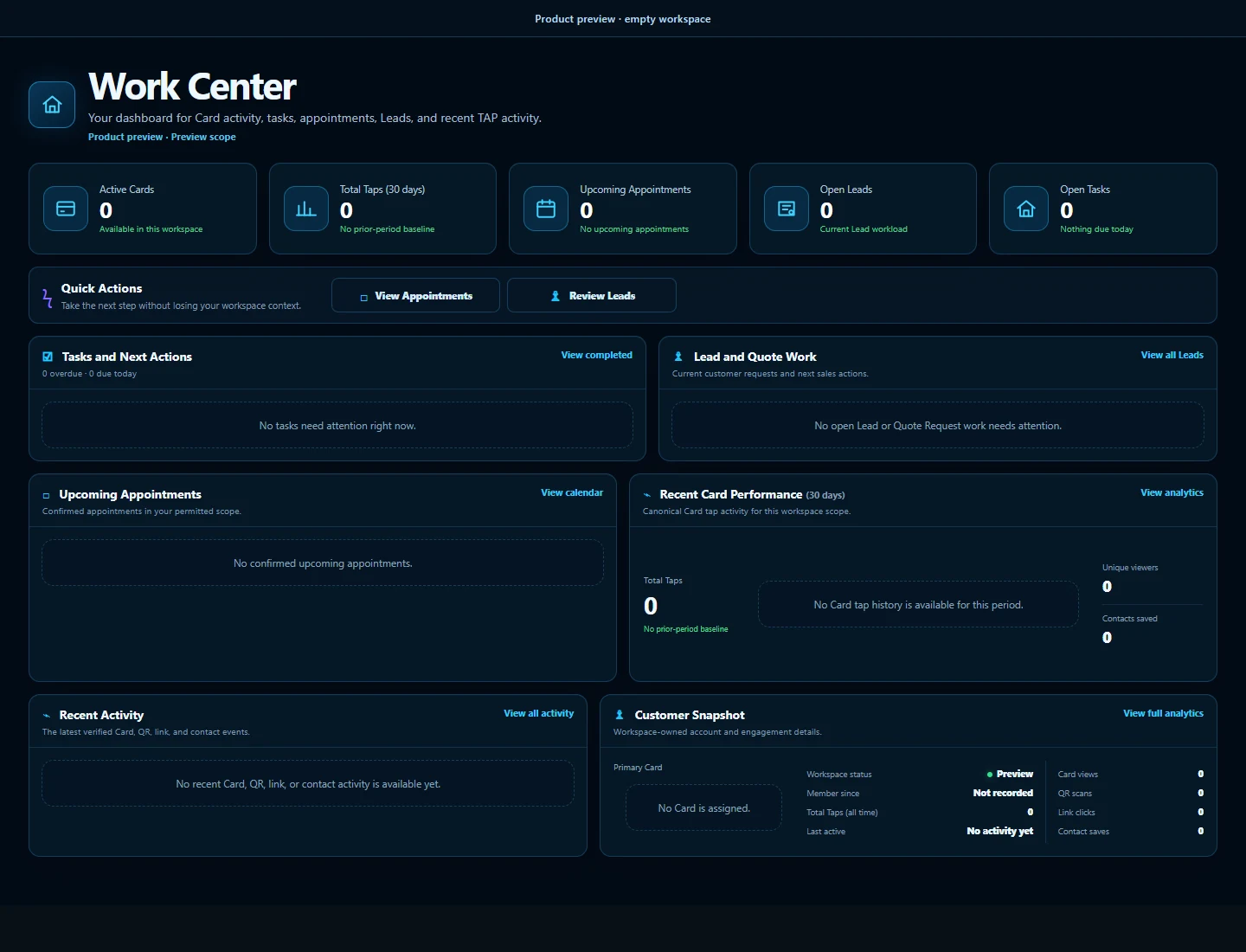Viewport: 1246px width, 952px height.
Task: Click the Total Taps (all time) label
Action: coord(842,813)
